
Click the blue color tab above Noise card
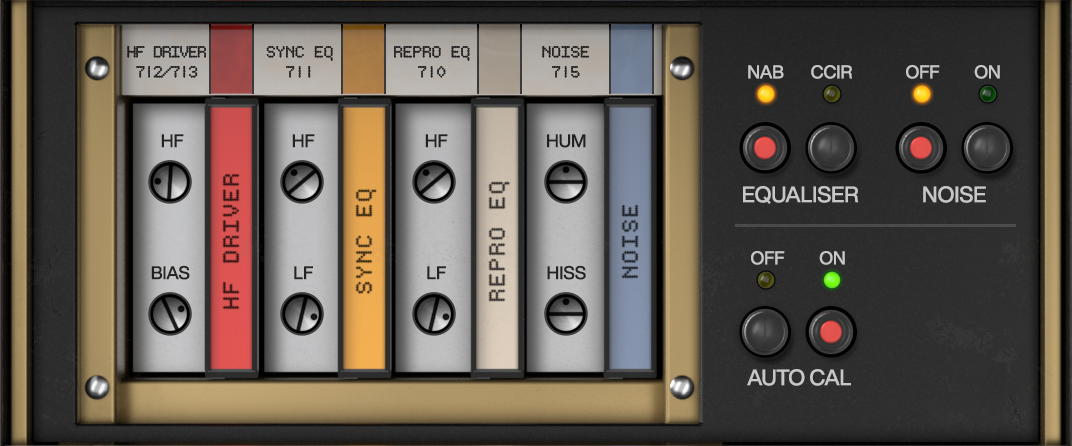pyautogui.click(x=632, y=60)
